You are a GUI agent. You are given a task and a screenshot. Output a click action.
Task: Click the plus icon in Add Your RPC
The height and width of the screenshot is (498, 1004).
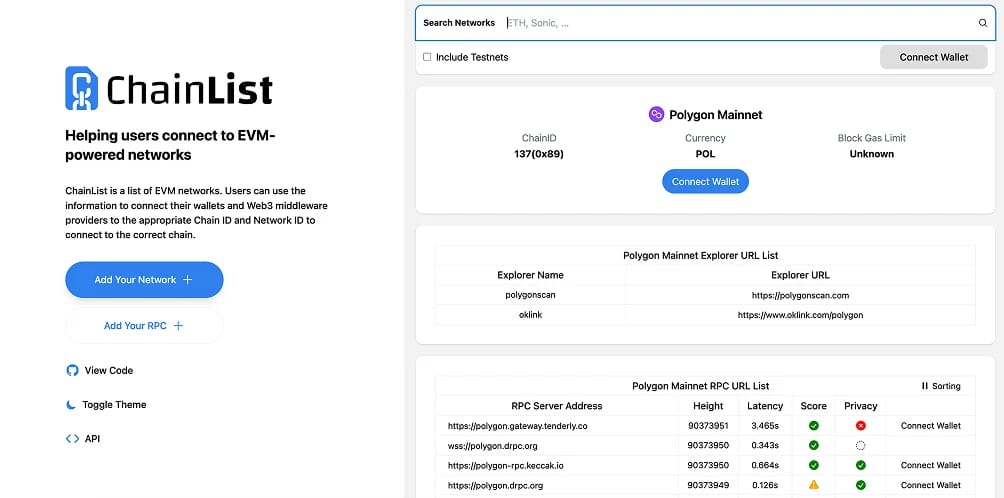(178, 326)
